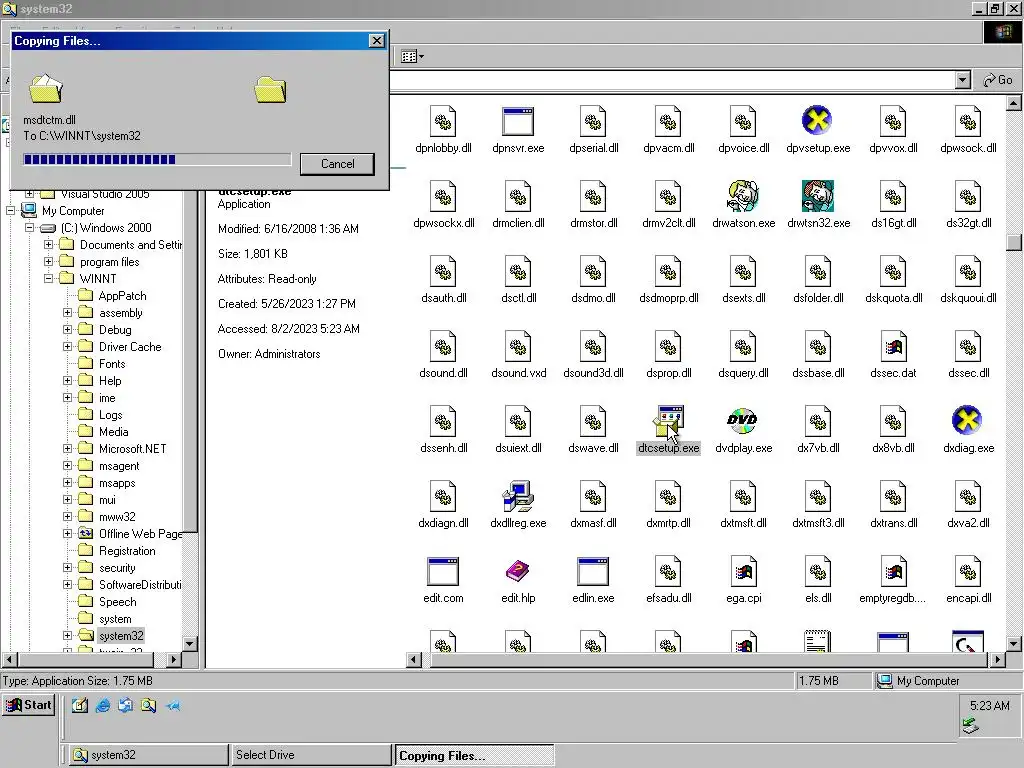Click the 5:23 AM taskbar clock
Viewport: 1024px width, 768px height.
coord(989,705)
